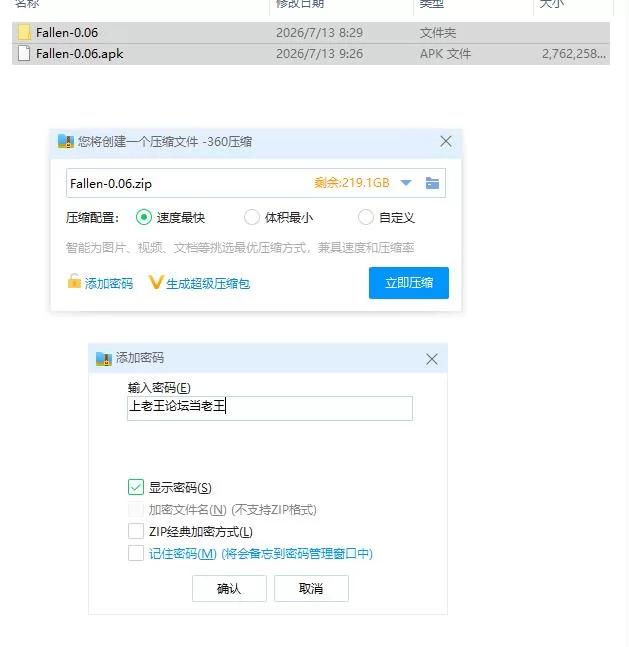
Task: Click the 输入密码(E) password input field
Action: click(270, 409)
